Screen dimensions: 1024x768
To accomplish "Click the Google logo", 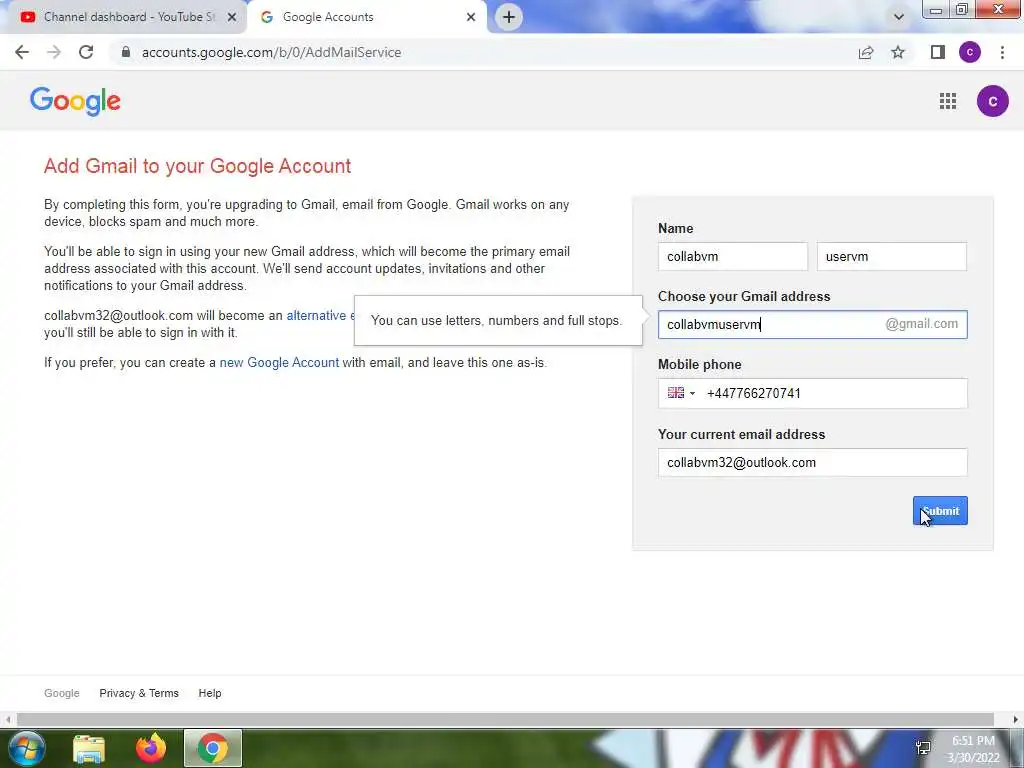I will (75, 101).
